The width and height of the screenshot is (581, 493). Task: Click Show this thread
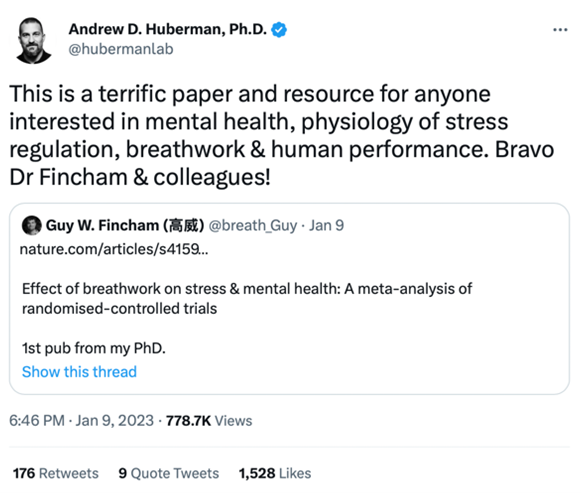[79, 372]
